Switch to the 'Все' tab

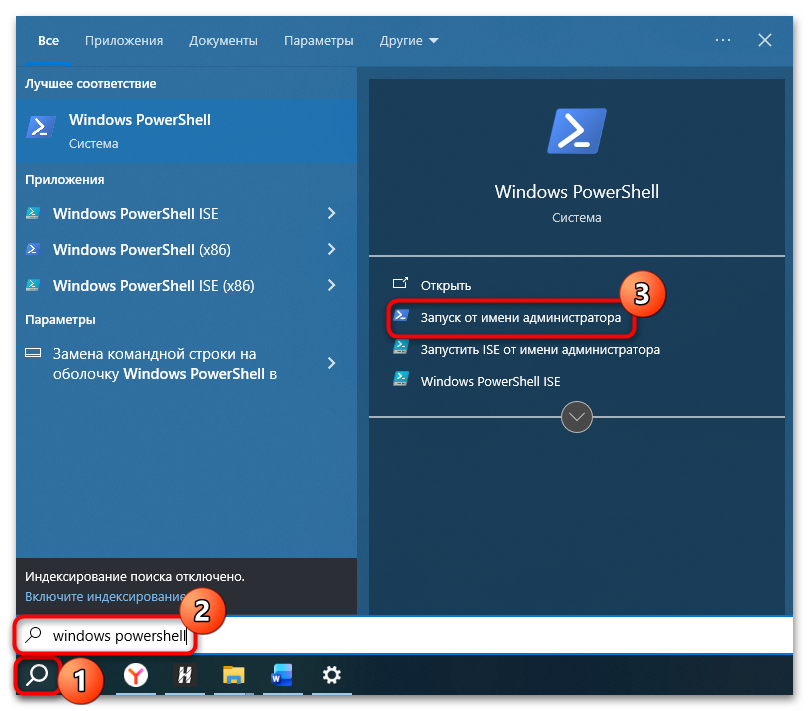click(x=48, y=41)
